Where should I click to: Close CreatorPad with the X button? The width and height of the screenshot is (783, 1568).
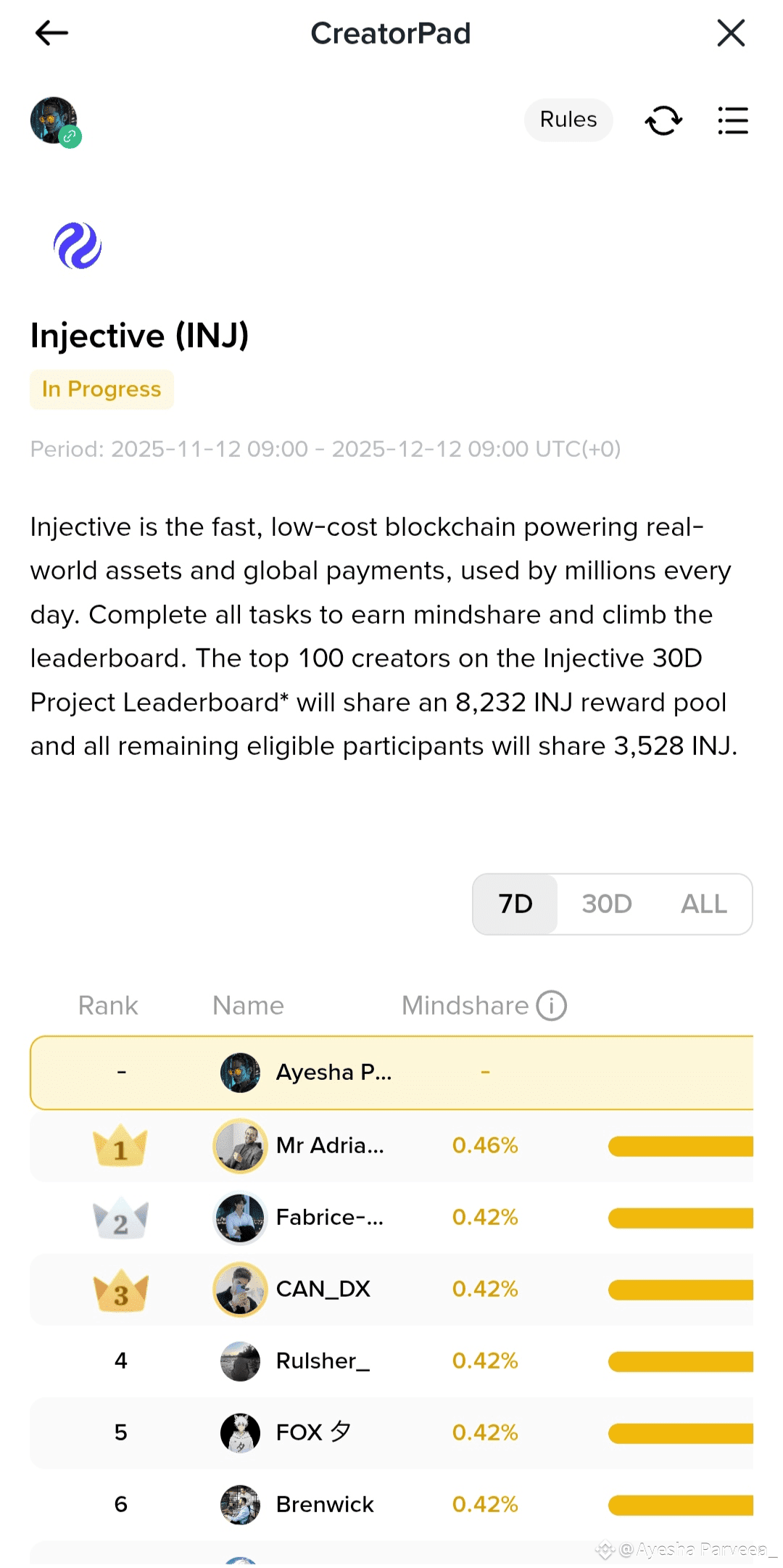tap(731, 33)
